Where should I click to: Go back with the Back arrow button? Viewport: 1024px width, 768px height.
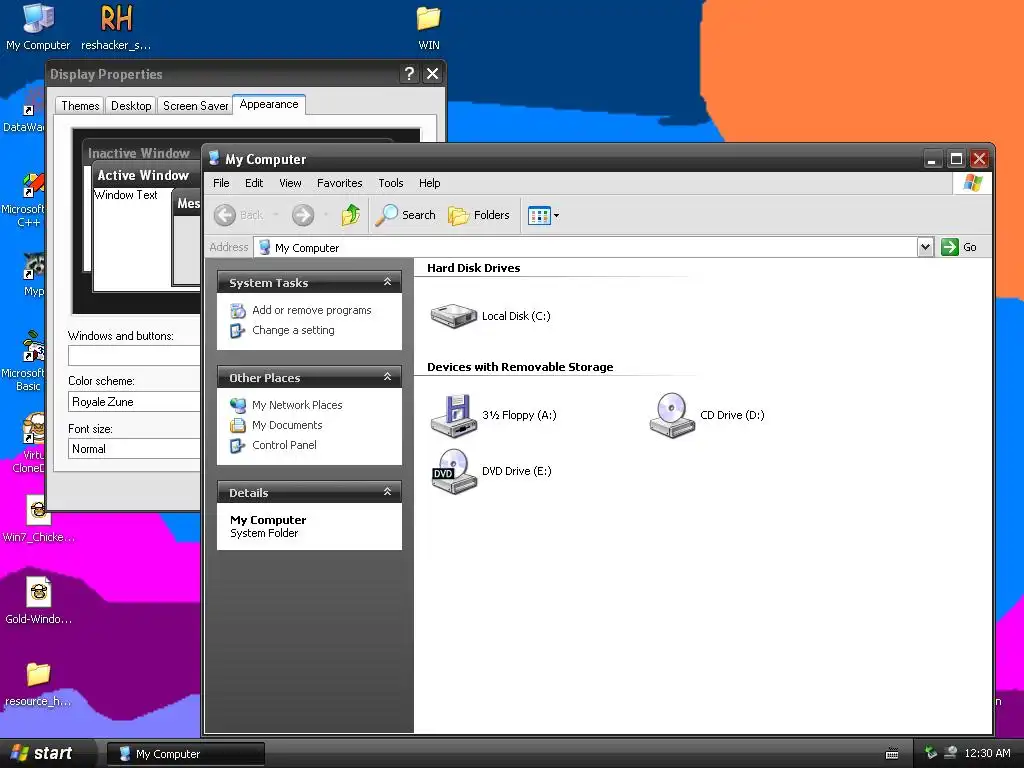239,215
